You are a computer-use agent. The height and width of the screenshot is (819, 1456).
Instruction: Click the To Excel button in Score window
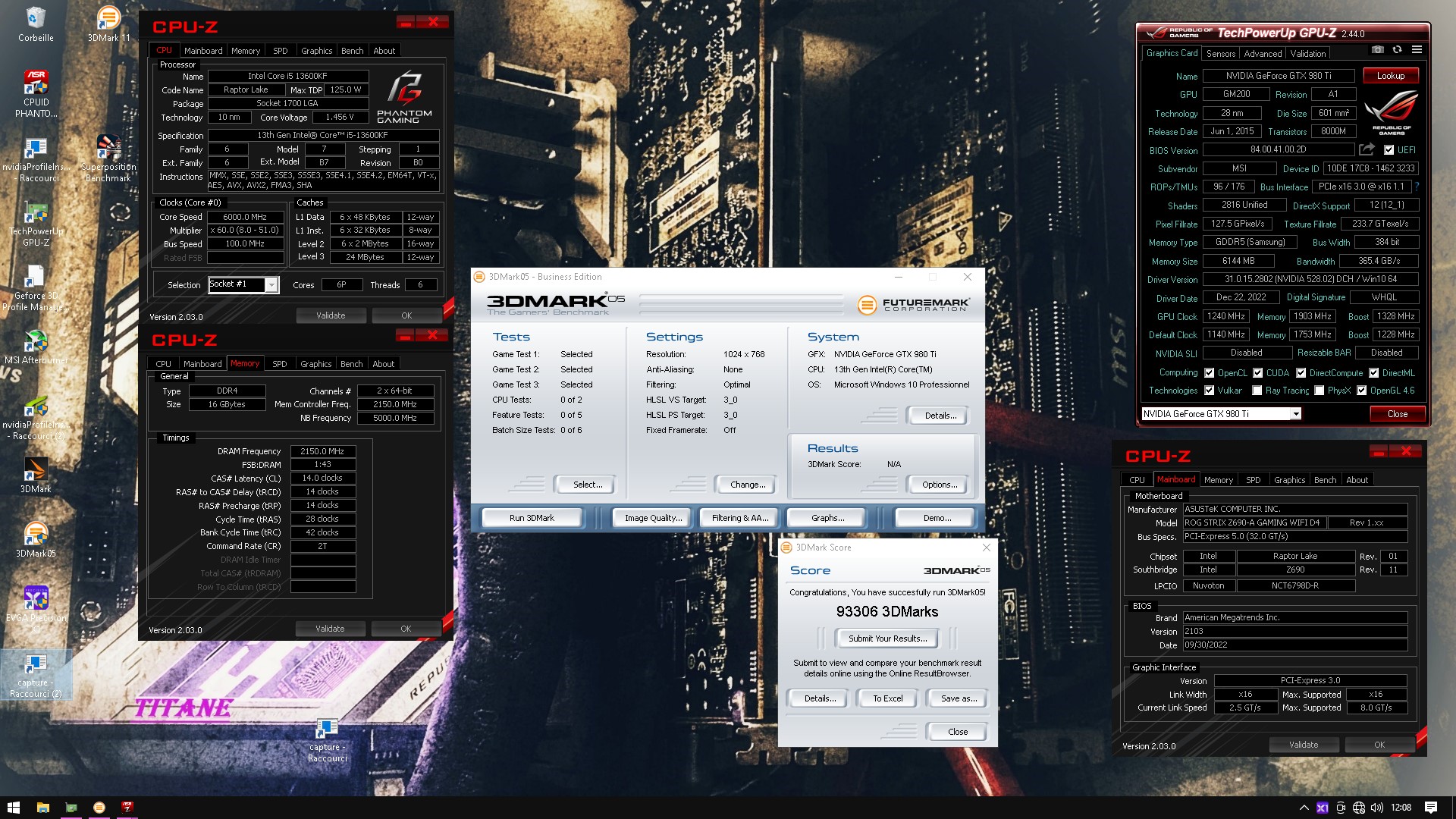[x=887, y=698]
